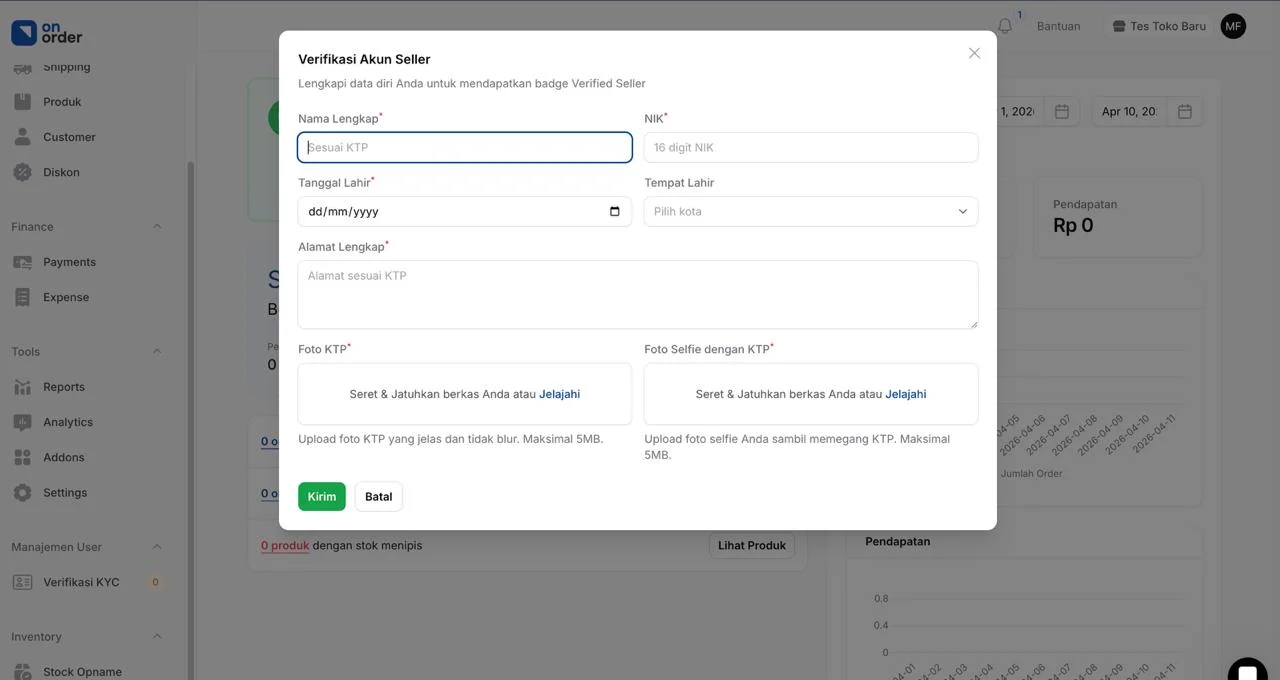Open the Stock Opname menu item
Screen dimensions: 1280x680
coord(82,671)
